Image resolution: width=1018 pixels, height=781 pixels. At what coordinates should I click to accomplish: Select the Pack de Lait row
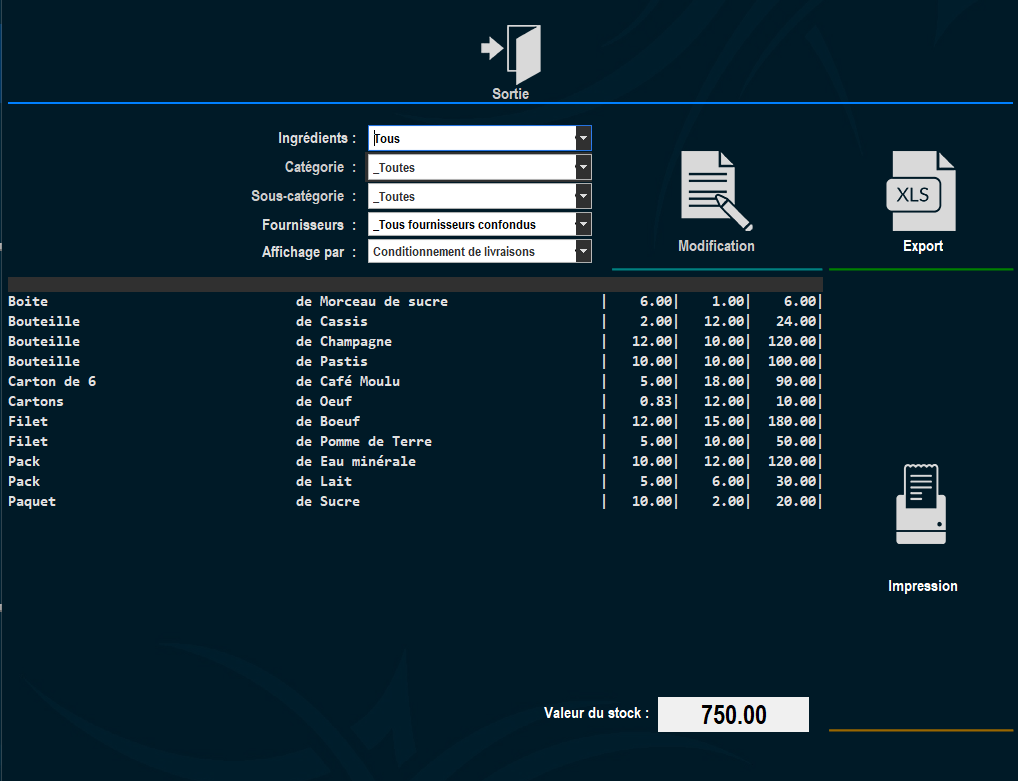coord(416,482)
